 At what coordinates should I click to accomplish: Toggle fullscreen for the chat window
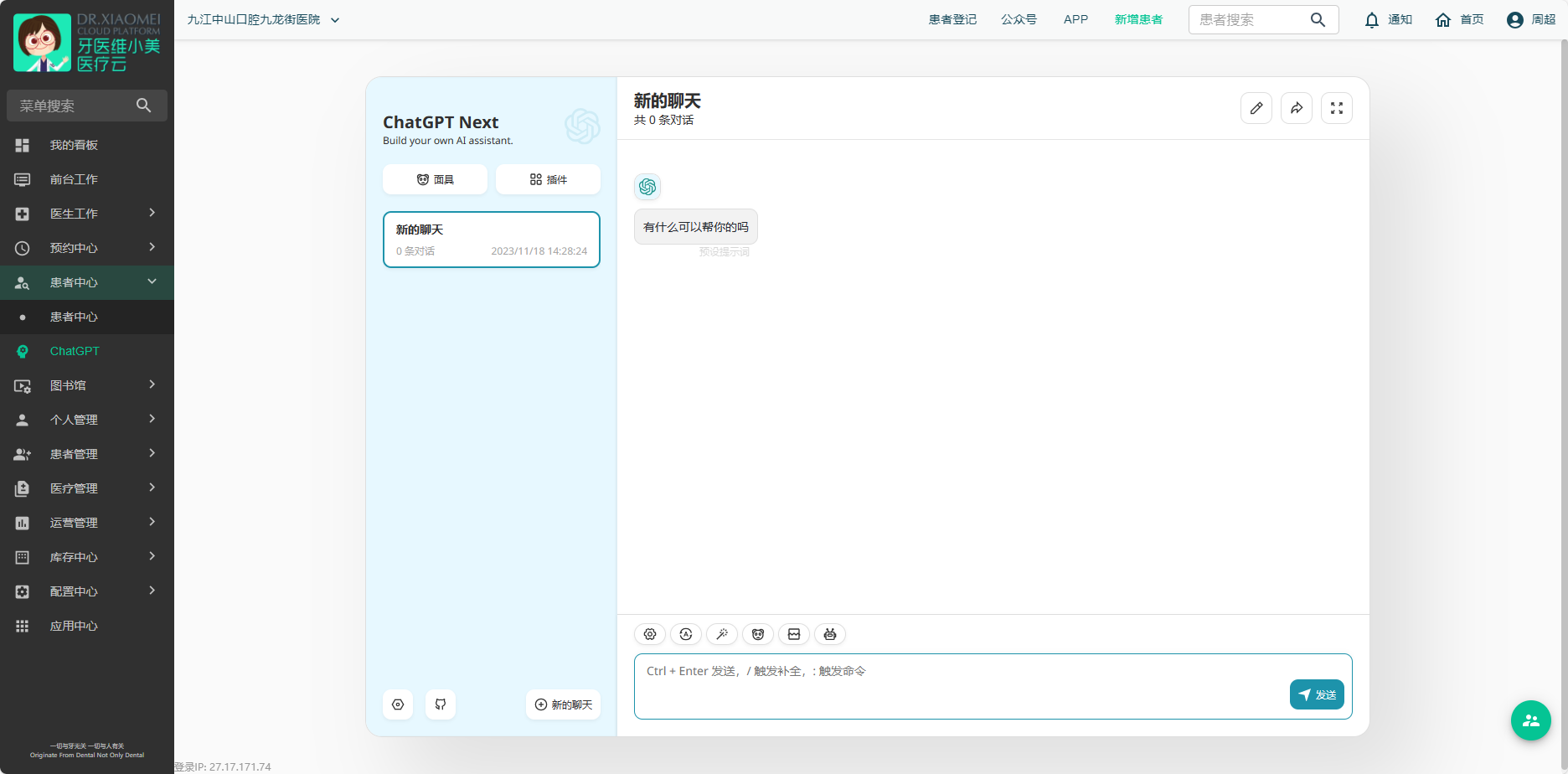pos(1337,108)
